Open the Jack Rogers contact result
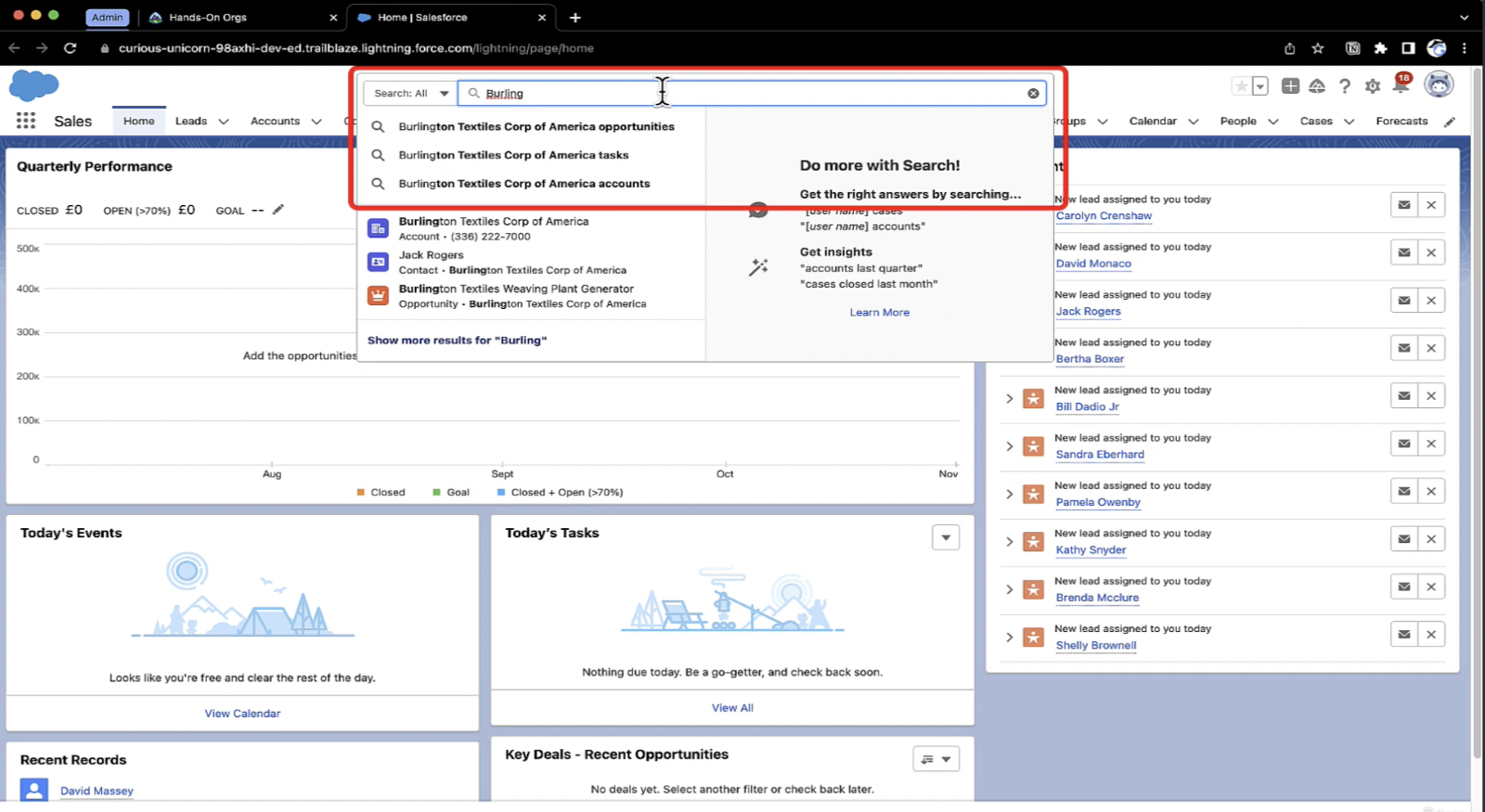Screen dimensions: 1485x812 (x=532, y=263)
